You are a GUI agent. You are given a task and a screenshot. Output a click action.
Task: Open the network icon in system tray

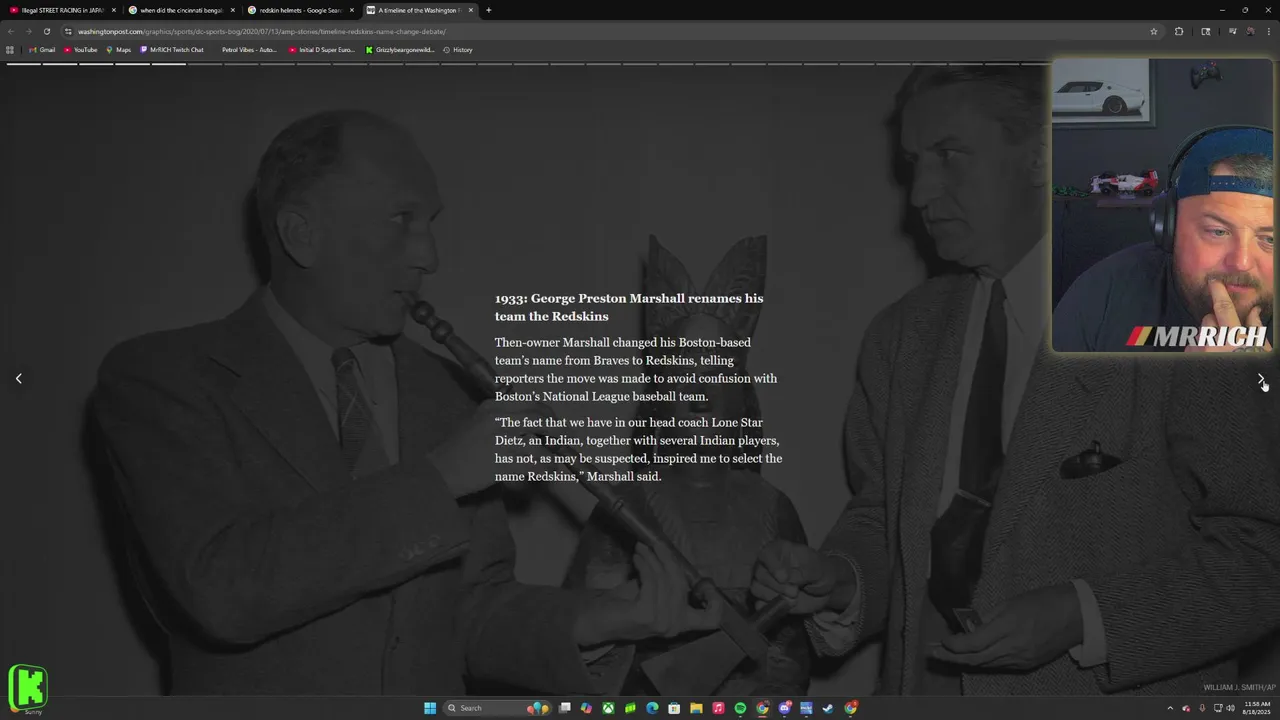(1217, 708)
